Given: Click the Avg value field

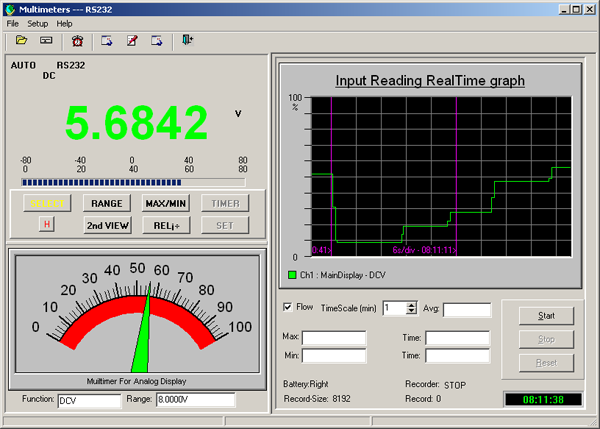Looking at the screenshot, I should coord(467,310).
